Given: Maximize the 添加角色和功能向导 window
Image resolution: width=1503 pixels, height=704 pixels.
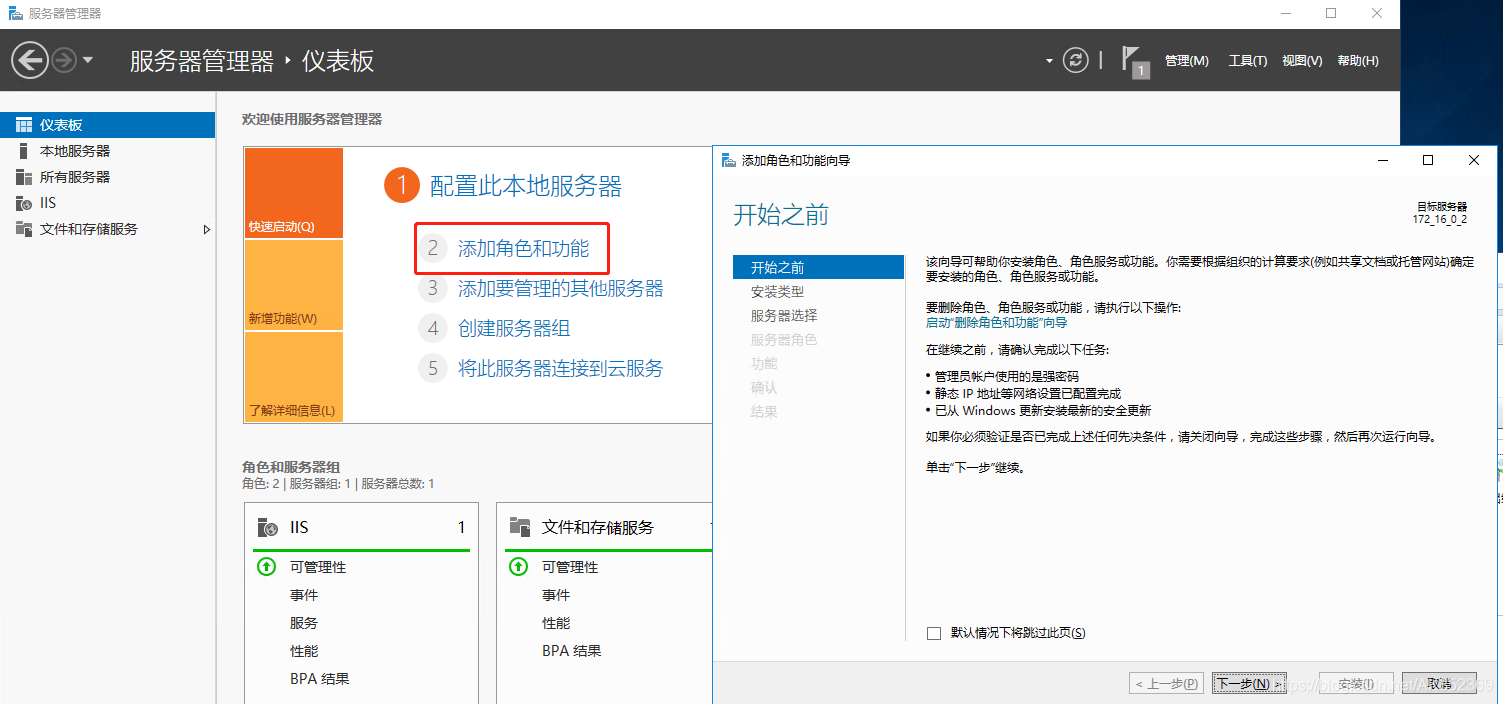Looking at the screenshot, I should [1428, 160].
